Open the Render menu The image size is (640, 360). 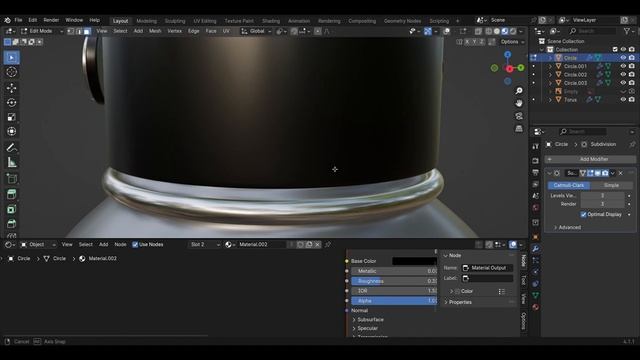tap(51, 20)
